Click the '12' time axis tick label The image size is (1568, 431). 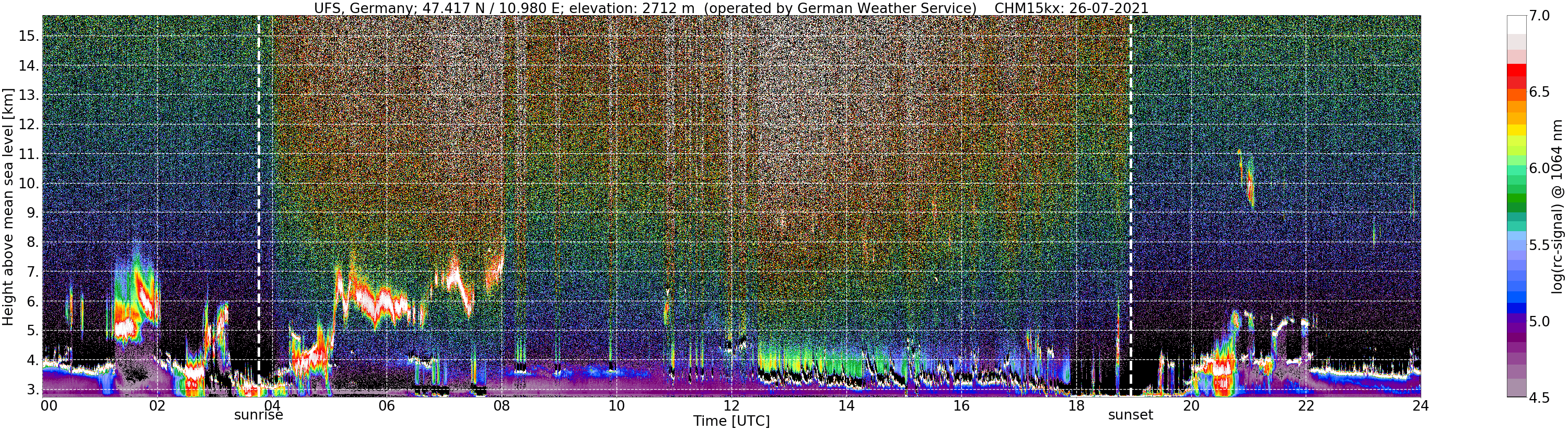click(x=731, y=405)
